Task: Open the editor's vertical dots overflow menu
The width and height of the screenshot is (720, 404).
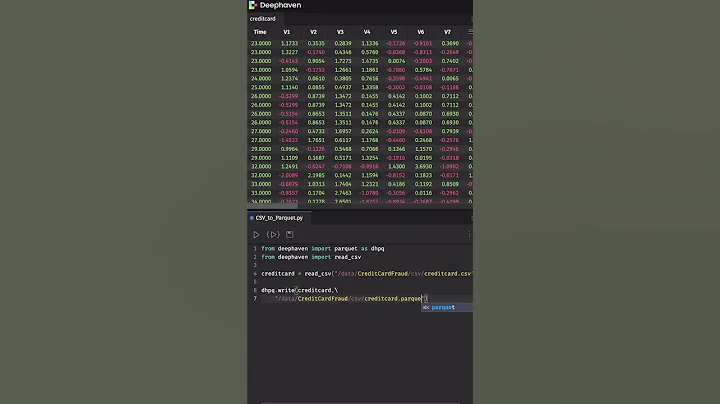Action: point(469,235)
